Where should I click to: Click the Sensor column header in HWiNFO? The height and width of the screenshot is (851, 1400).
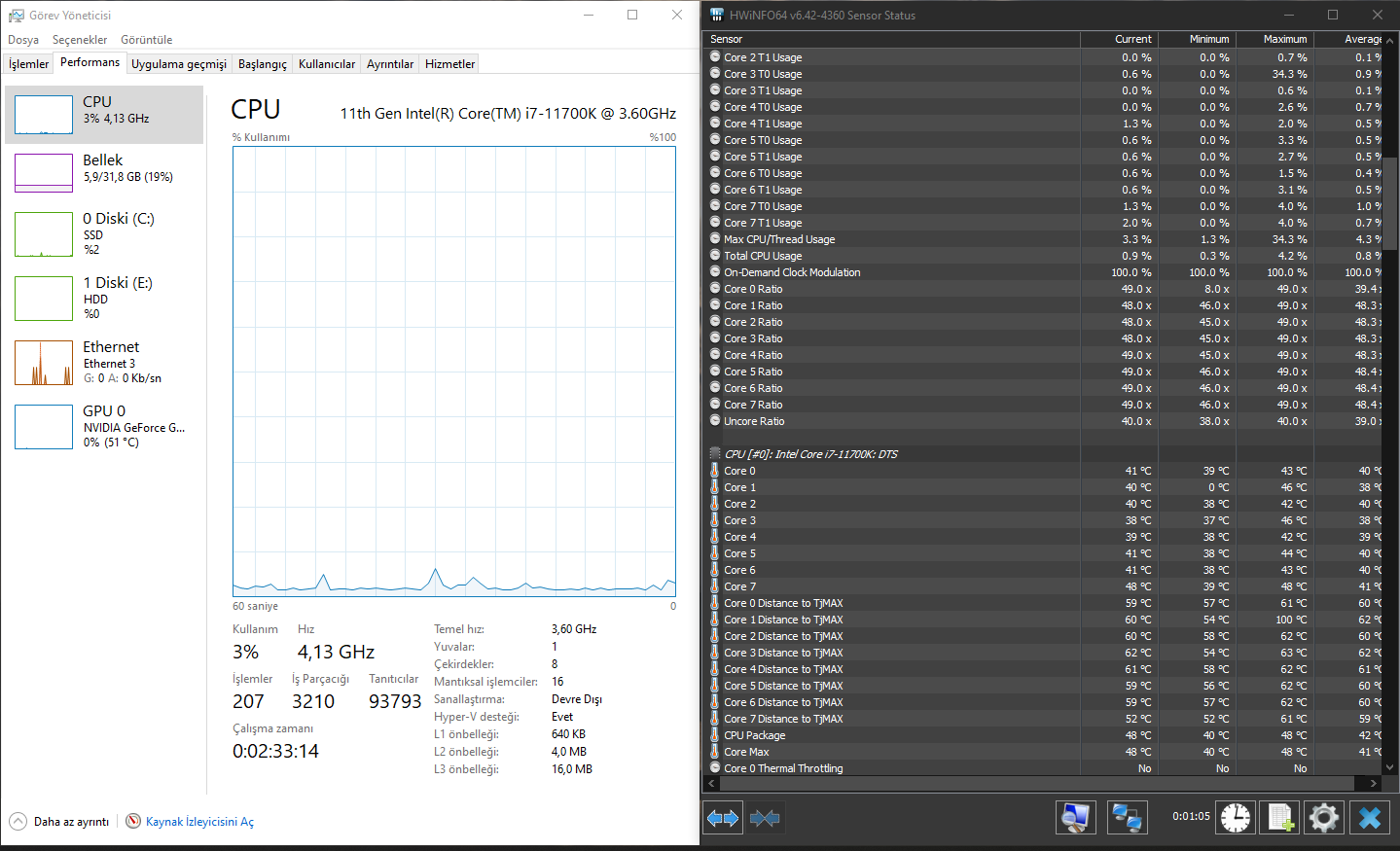pos(891,39)
